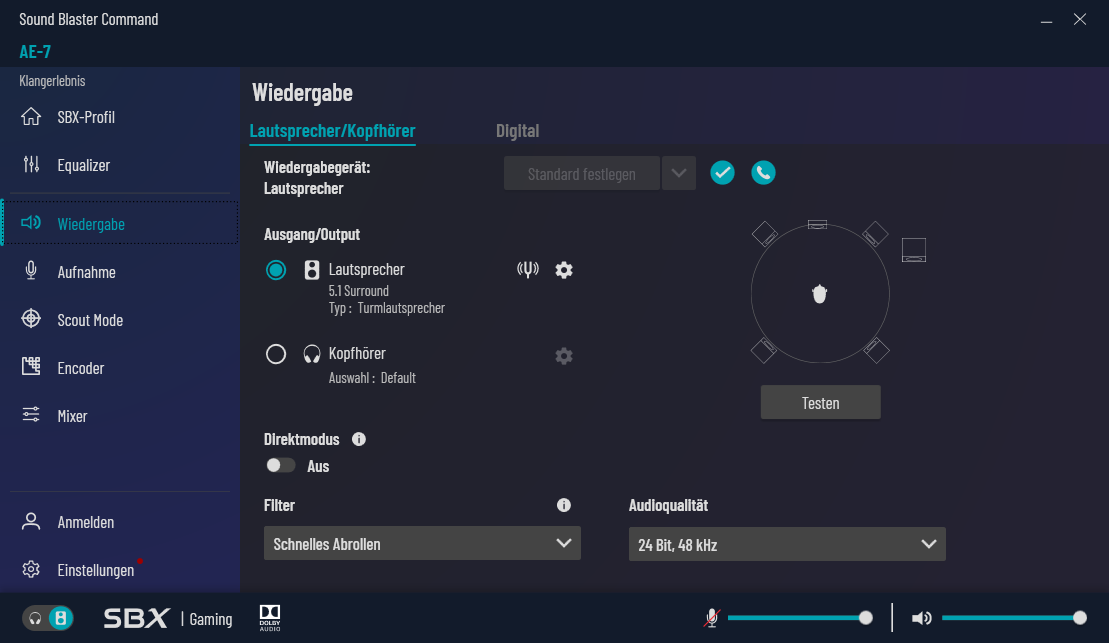The height and width of the screenshot is (643, 1109).
Task: Open the SBX-Profil home icon
Action: click(x=31, y=117)
